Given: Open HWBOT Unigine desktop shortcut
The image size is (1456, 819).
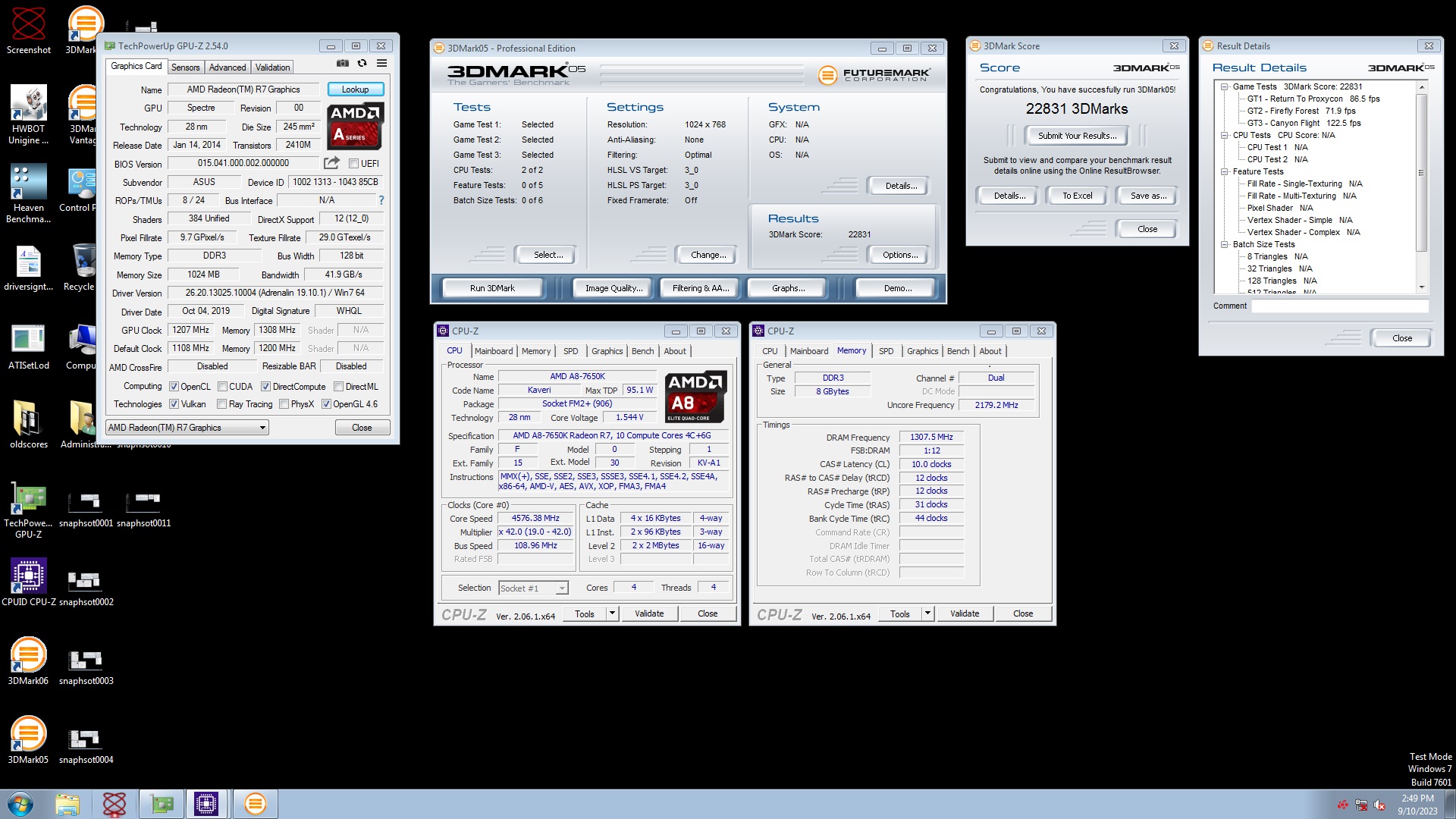Looking at the screenshot, I should click(x=29, y=115).
